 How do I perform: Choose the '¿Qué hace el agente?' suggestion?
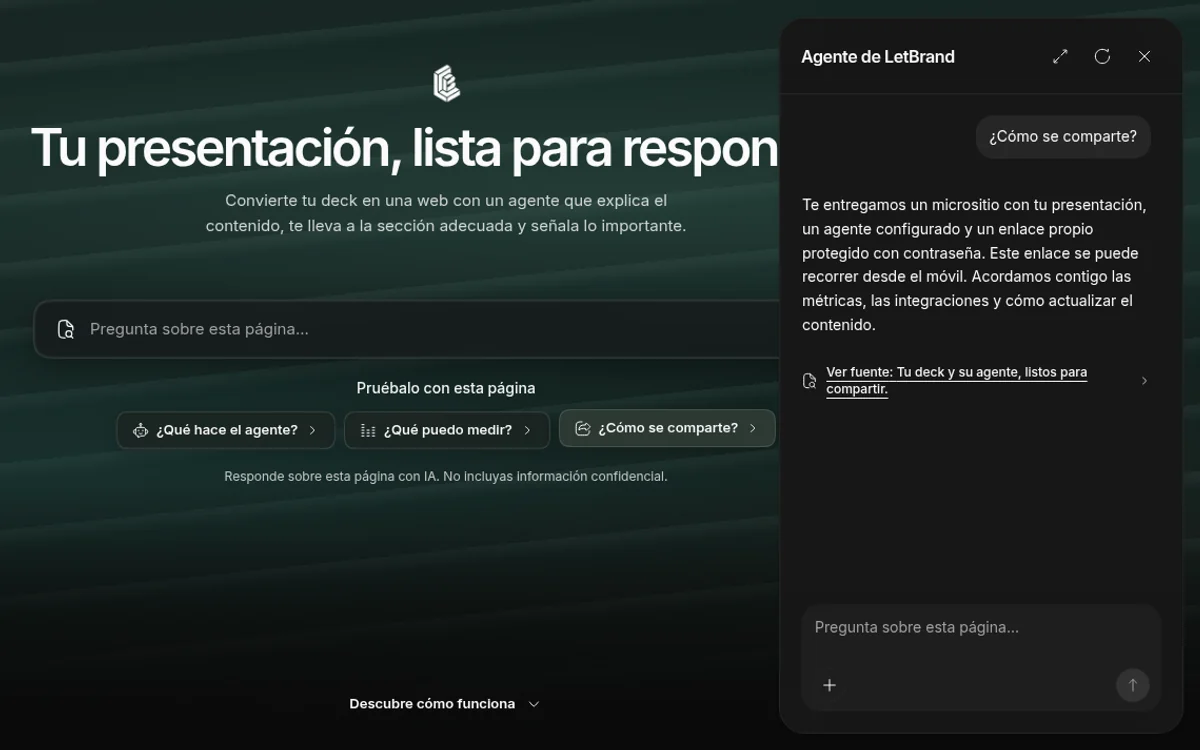(226, 430)
